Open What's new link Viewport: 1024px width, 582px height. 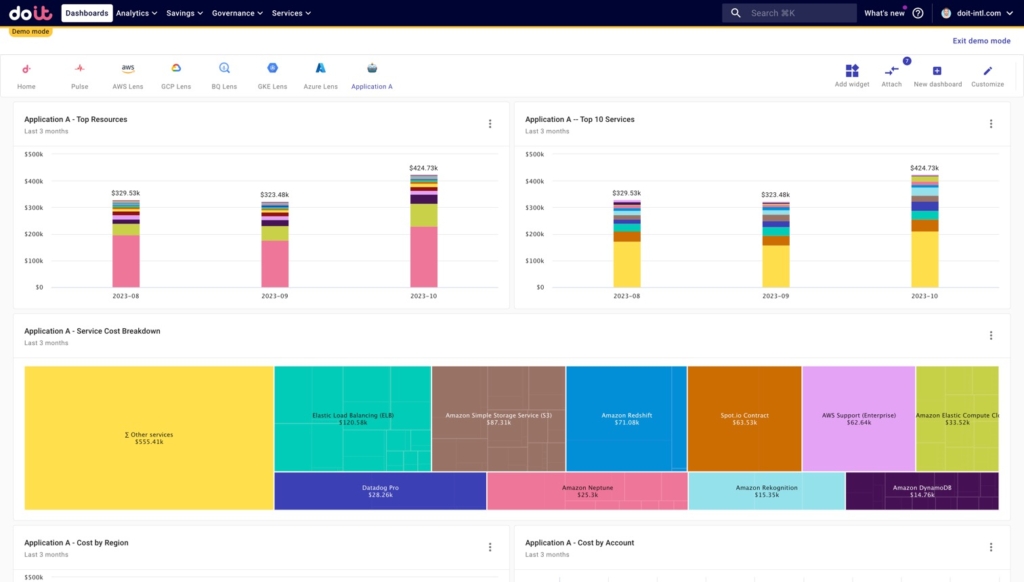pyautogui.click(x=884, y=13)
